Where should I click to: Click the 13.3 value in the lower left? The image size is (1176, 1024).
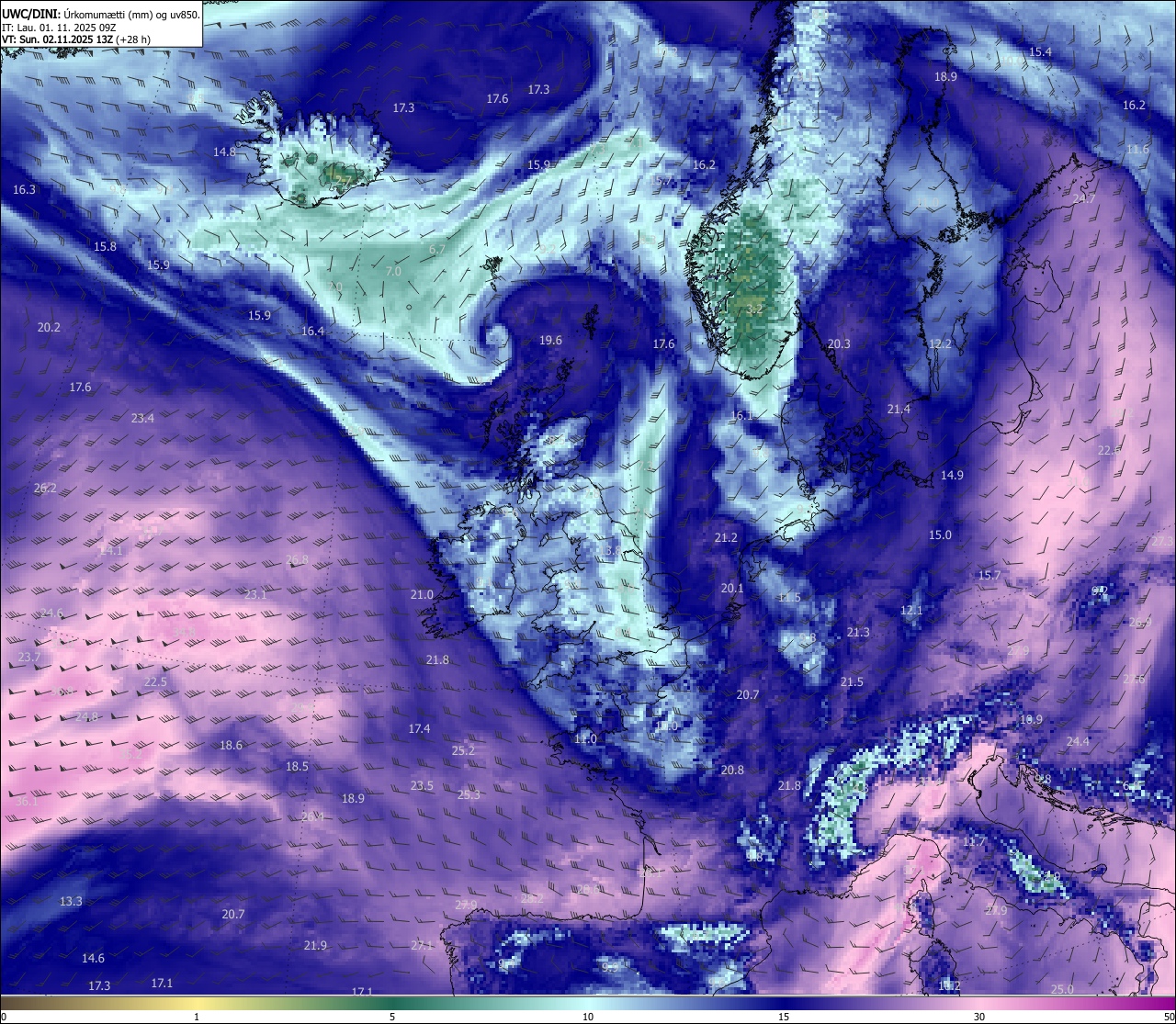[71, 902]
